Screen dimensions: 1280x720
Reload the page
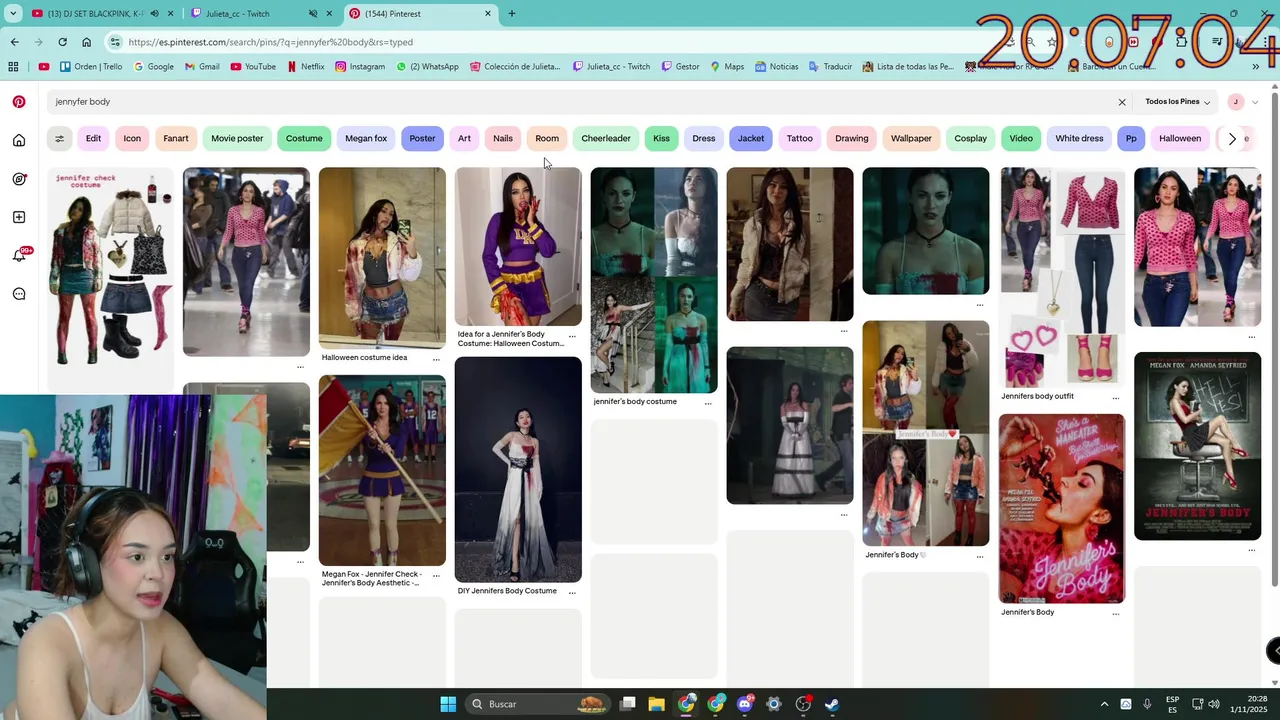pos(62,42)
